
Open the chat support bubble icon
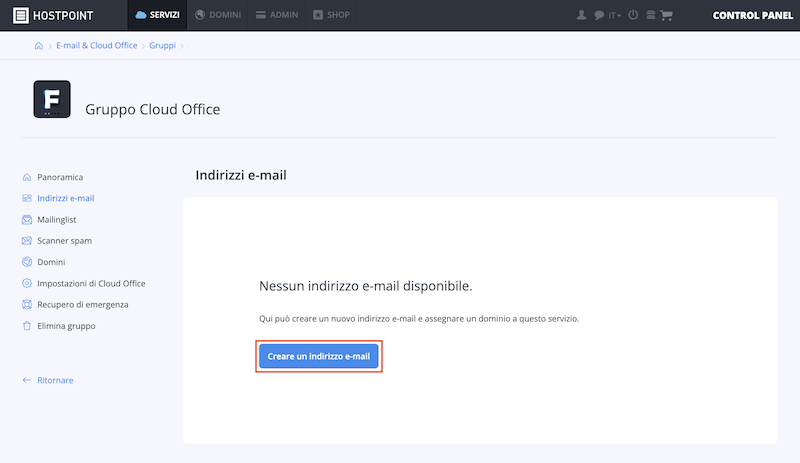pyautogui.click(x=599, y=15)
